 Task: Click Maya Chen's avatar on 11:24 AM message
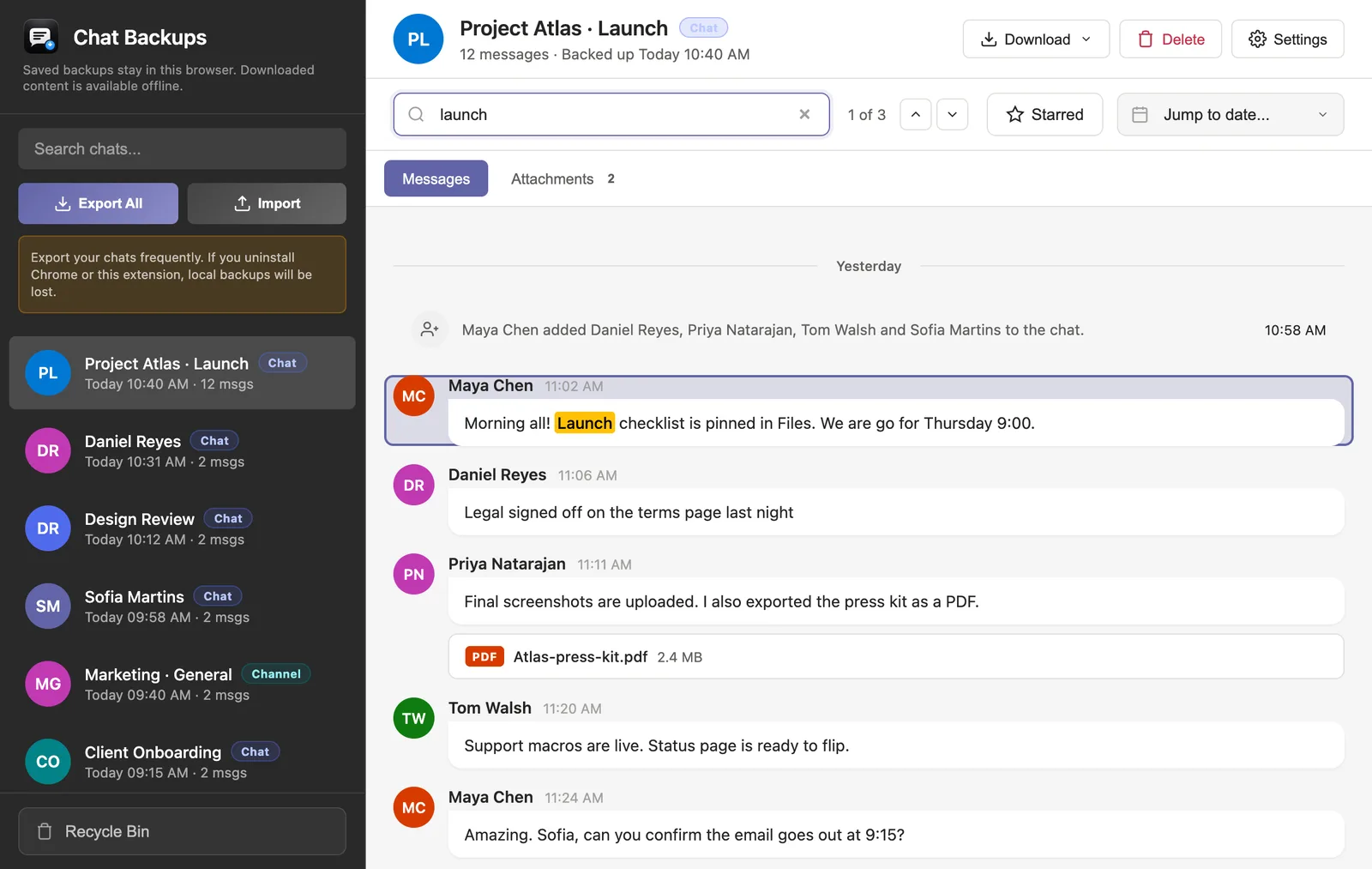[413, 807]
